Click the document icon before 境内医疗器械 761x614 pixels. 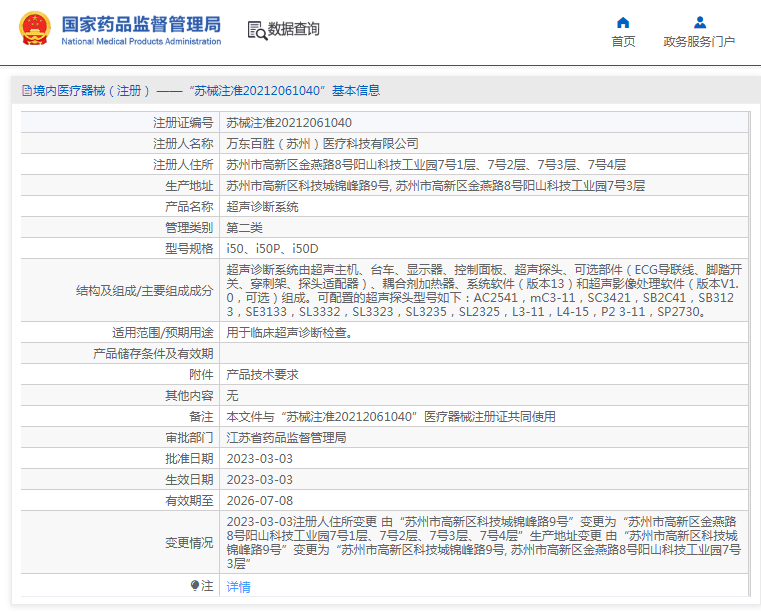[x=25, y=91]
